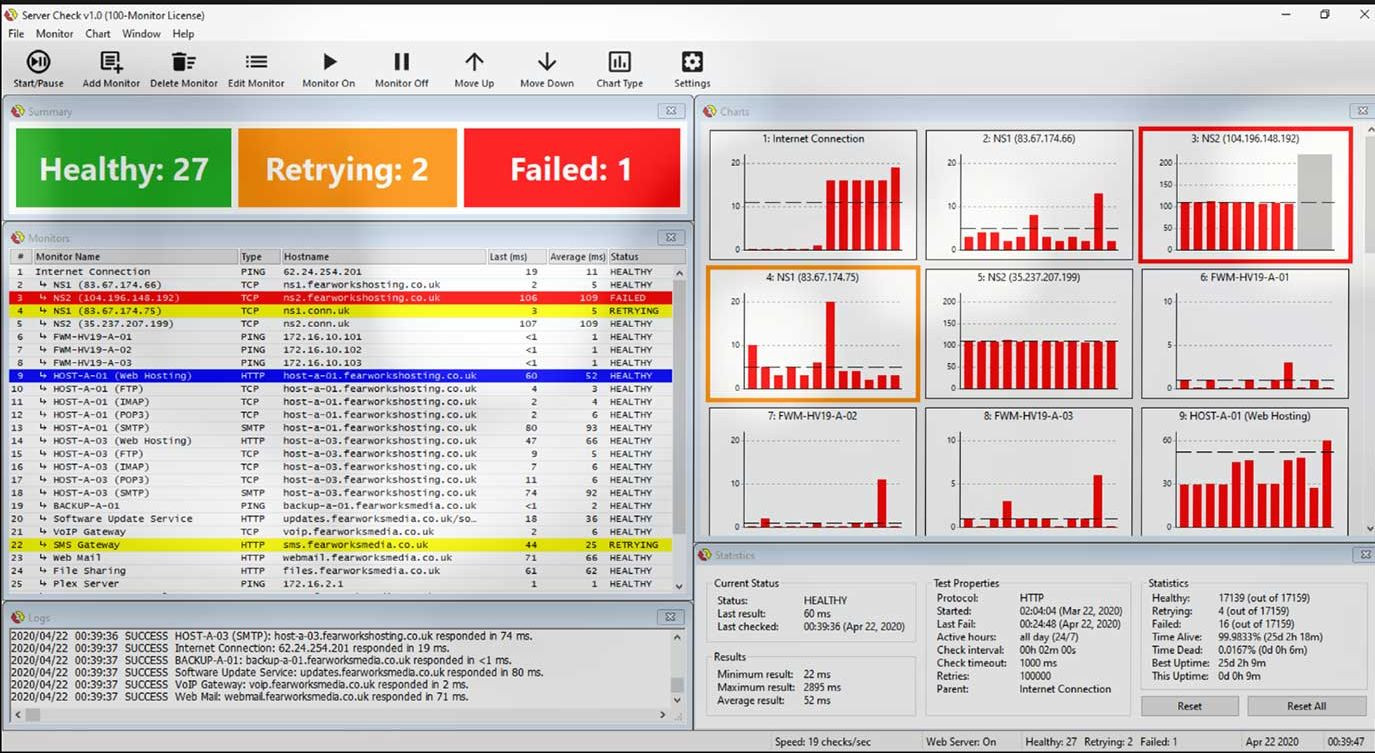Viewport: 1375px width, 753px height.
Task: Click the red Failed: 1 summary tile
Action: pyautogui.click(x=572, y=168)
